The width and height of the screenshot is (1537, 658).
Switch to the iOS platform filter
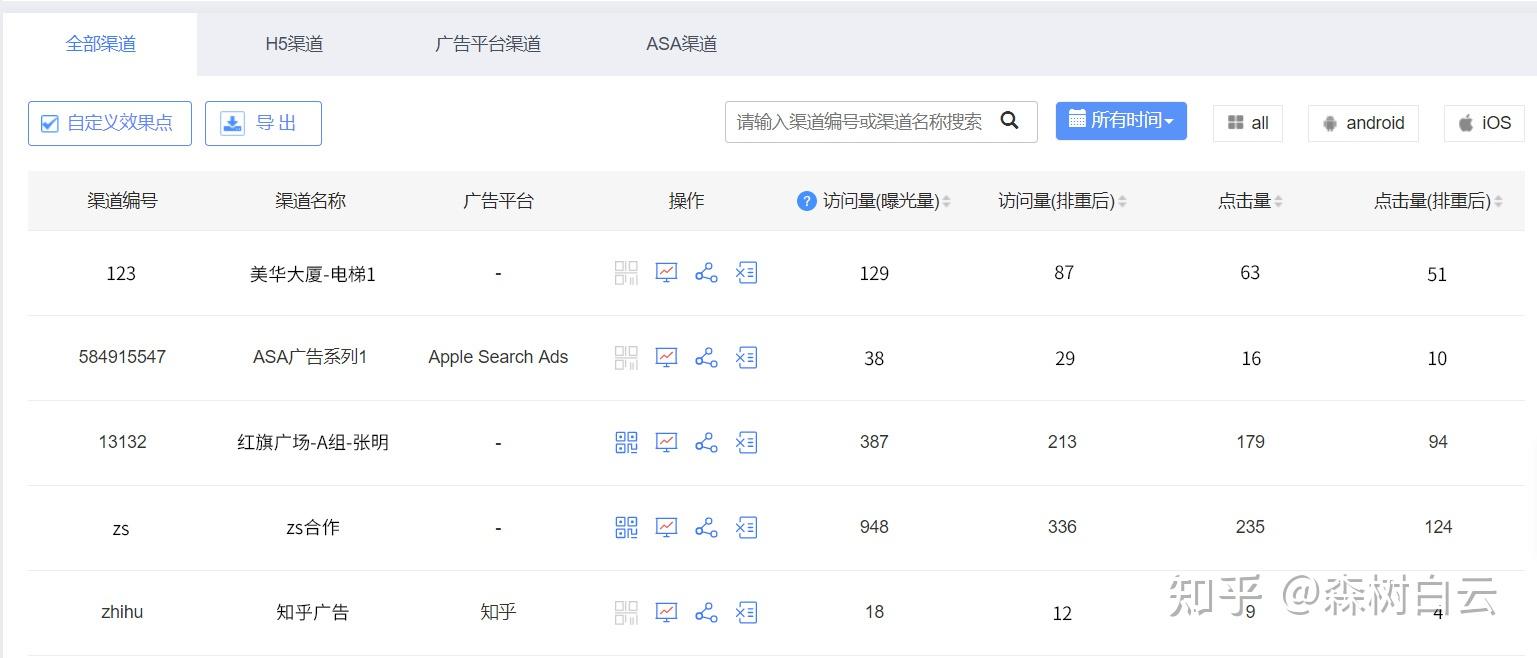tap(1483, 123)
